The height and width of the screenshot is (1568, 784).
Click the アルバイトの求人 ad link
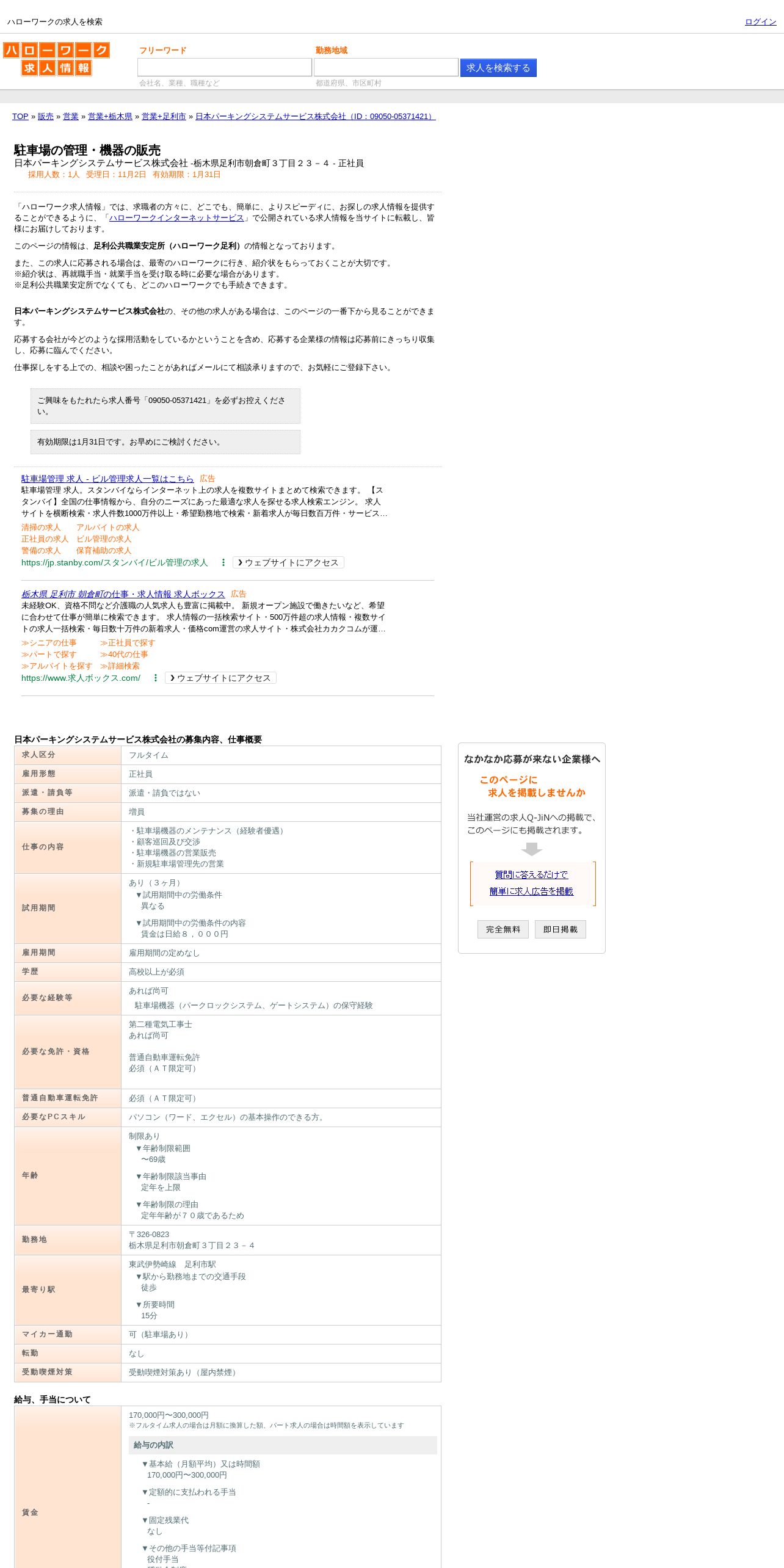click(107, 528)
